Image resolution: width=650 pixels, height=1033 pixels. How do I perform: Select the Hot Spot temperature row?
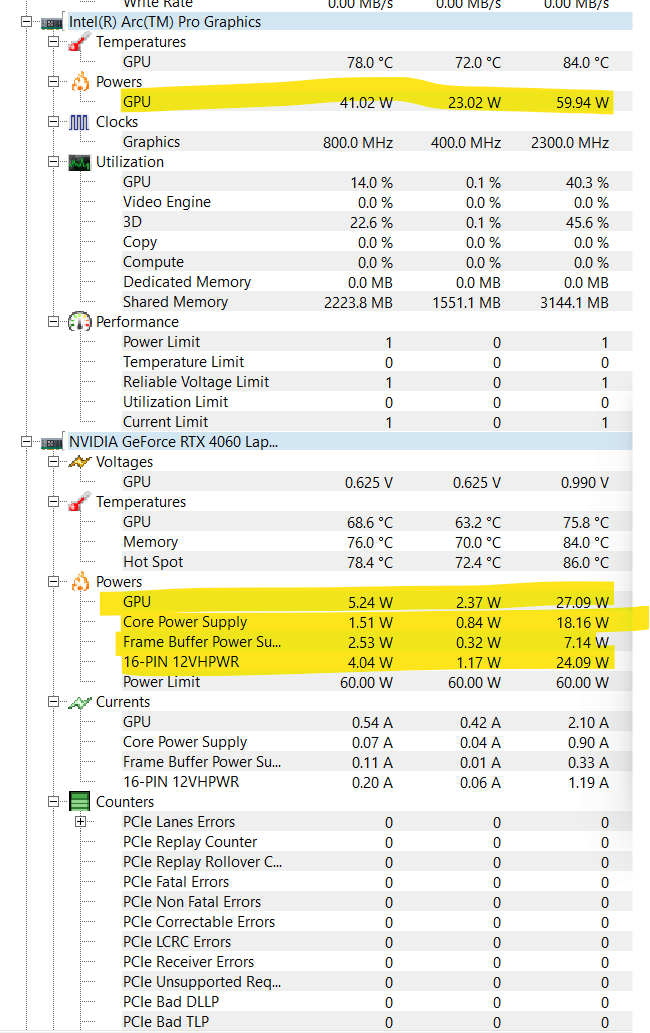click(x=152, y=562)
